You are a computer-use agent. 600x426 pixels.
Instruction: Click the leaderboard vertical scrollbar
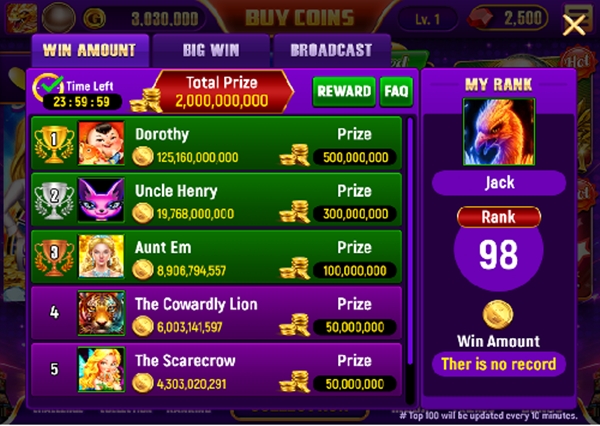(x=410, y=260)
